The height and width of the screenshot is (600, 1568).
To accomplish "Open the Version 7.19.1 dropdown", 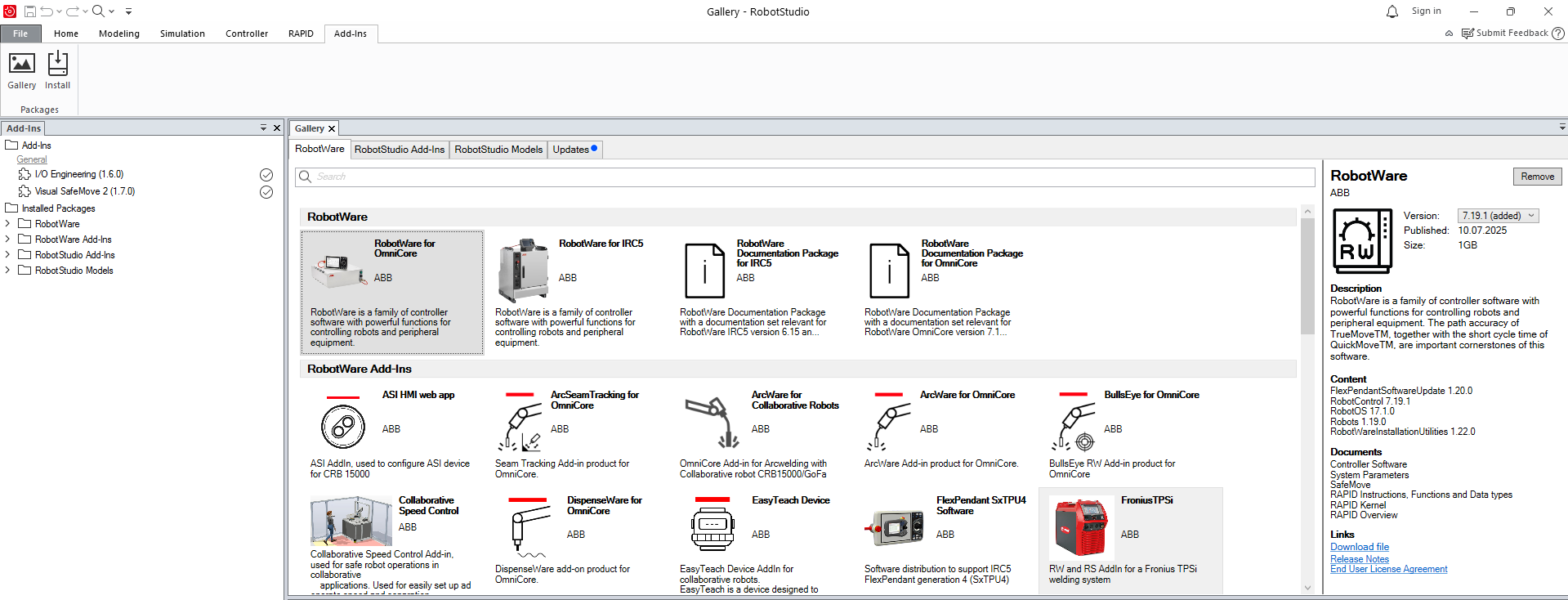I will click(x=1498, y=216).
